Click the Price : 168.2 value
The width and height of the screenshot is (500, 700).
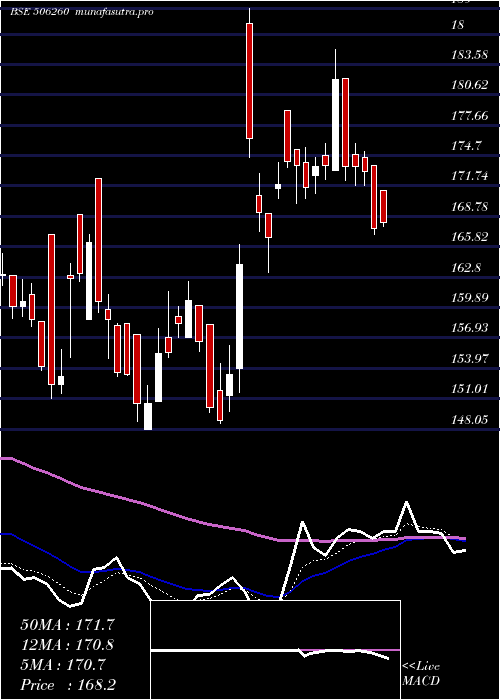[x=68, y=685]
